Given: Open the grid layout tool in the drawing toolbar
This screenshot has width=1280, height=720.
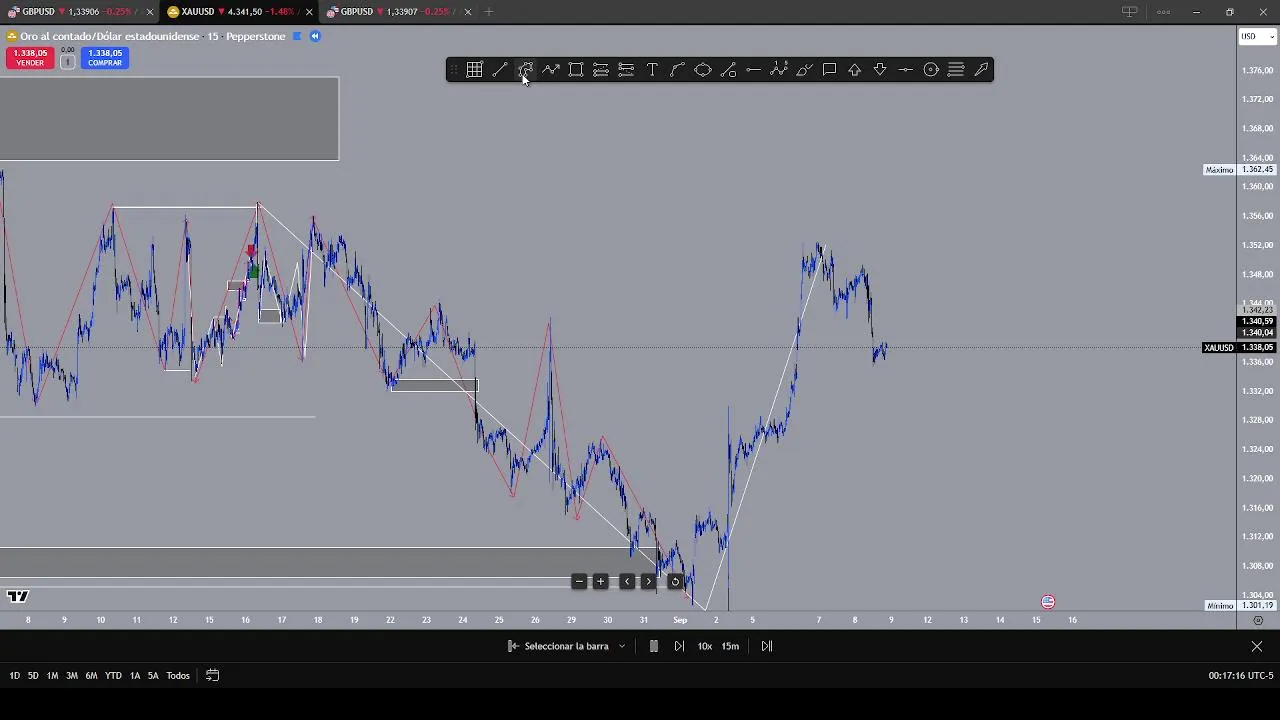Looking at the screenshot, I should coord(474,69).
